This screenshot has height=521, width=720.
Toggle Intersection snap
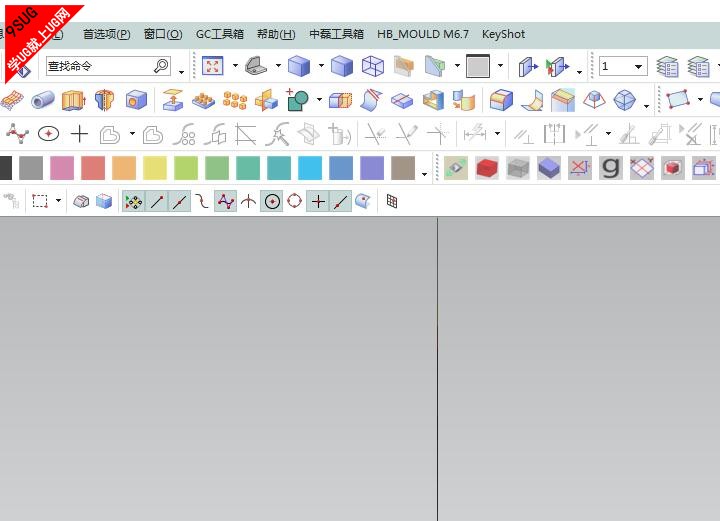[248, 202]
